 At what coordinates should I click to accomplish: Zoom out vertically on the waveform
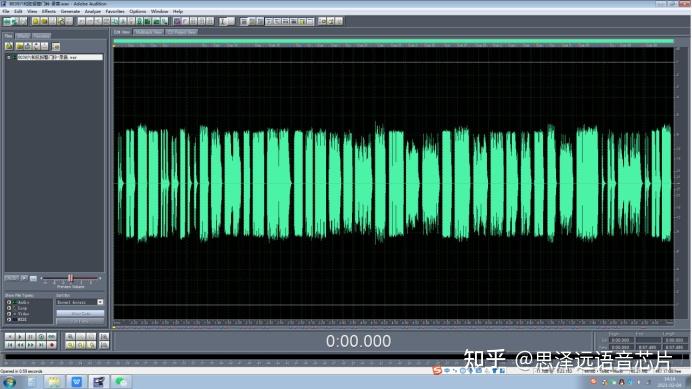104,345
